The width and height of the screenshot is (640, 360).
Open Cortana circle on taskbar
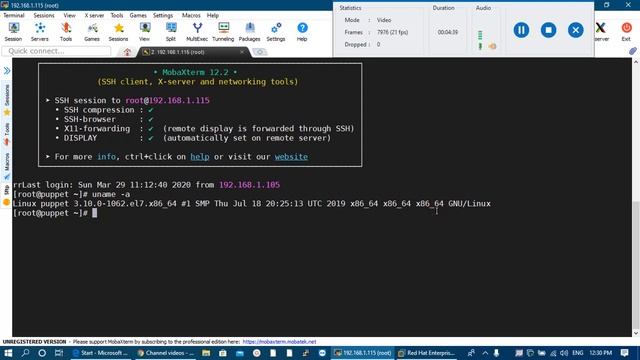tap(42, 353)
